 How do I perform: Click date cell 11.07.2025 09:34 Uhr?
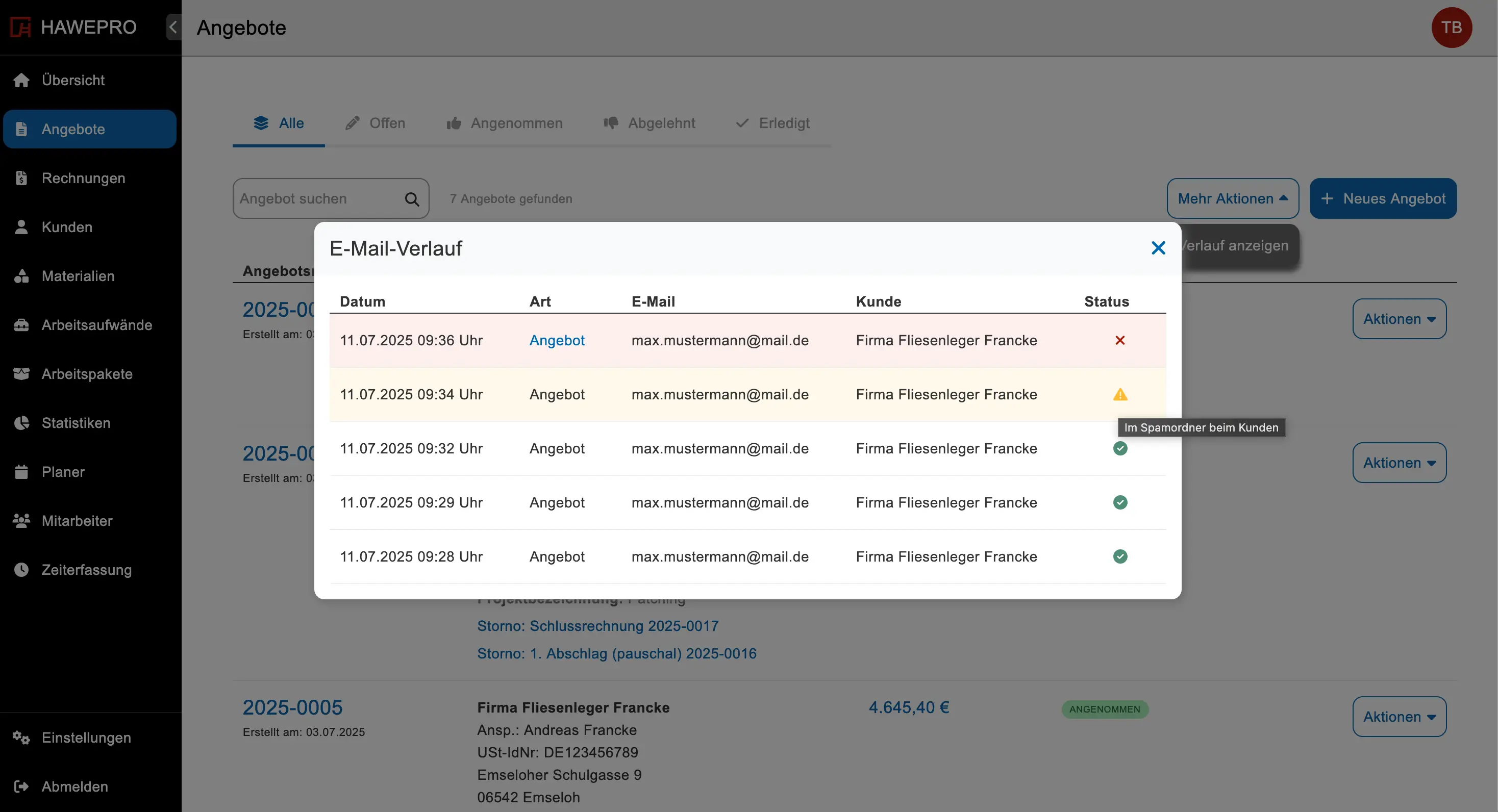pyautogui.click(x=411, y=395)
